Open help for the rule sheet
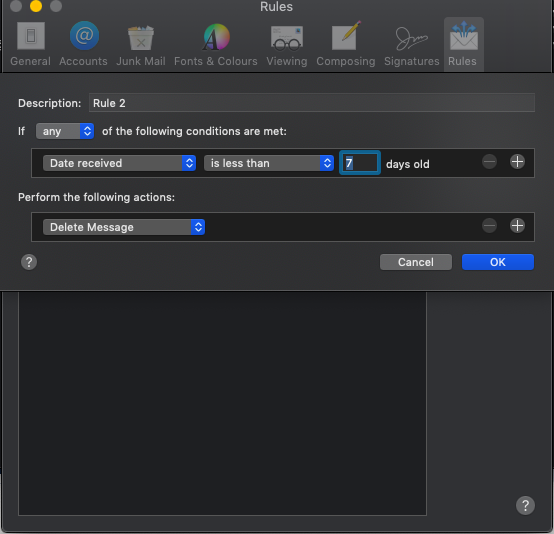554x534 pixels. [x=29, y=262]
